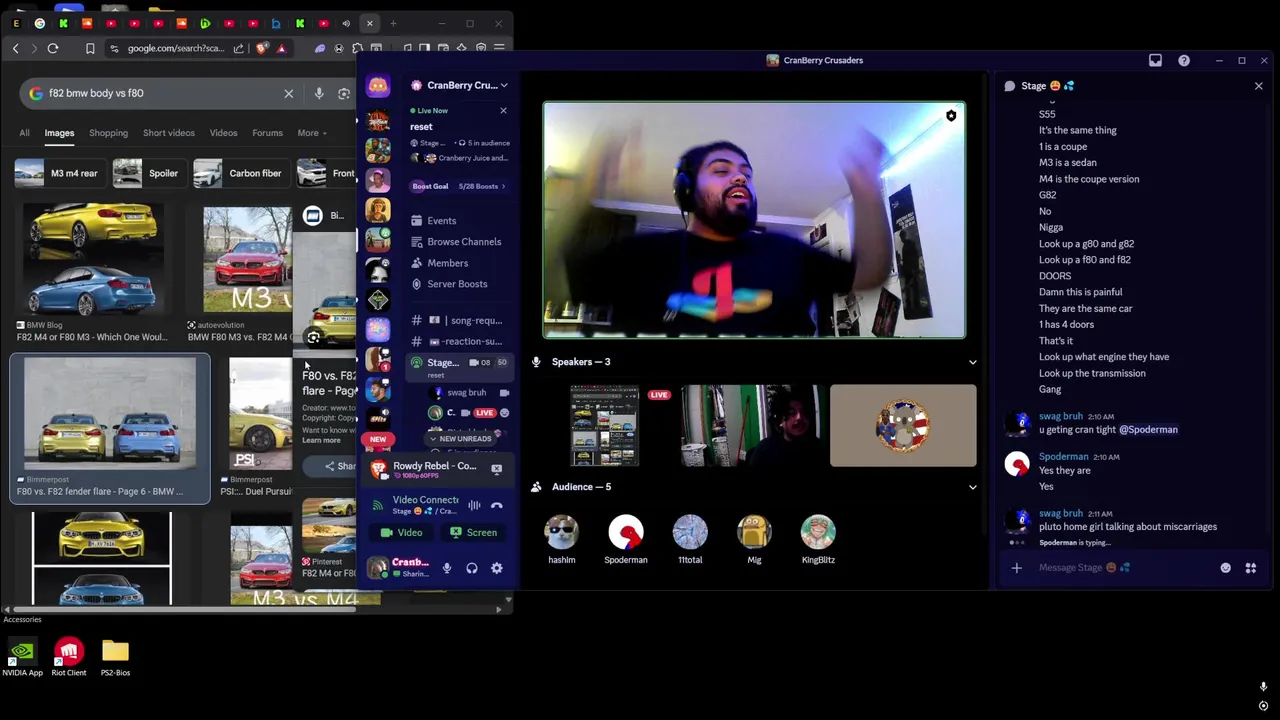
Task: Close the active browser tab
Action: click(x=369, y=23)
